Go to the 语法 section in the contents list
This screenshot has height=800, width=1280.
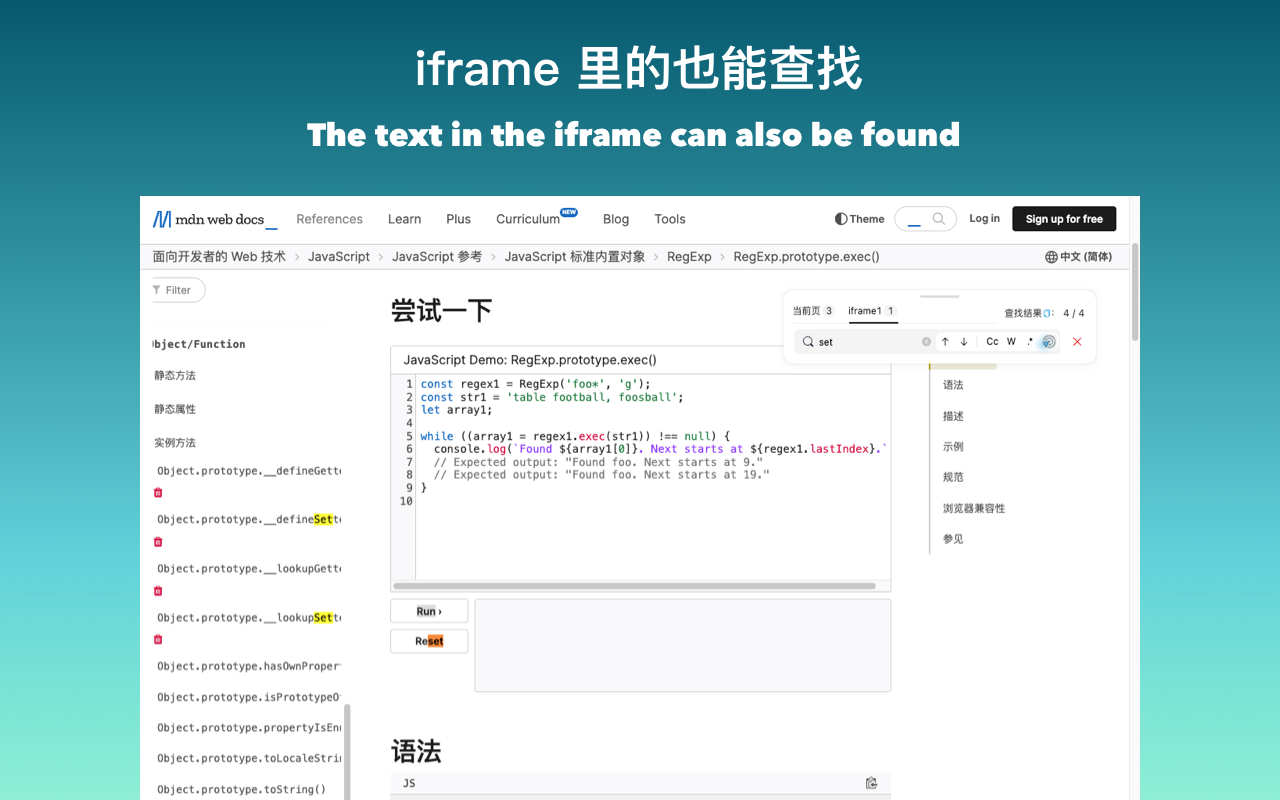953,385
